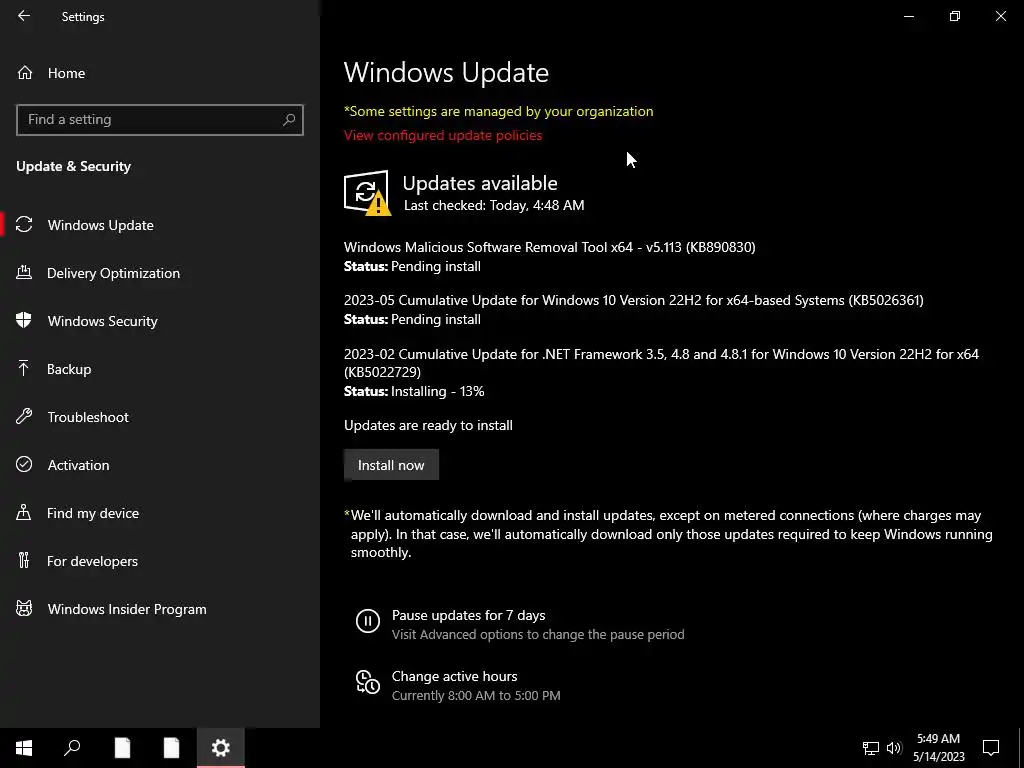This screenshot has width=1024, height=768.
Task: Click the search magnifier in Find a setting
Action: tap(289, 120)
